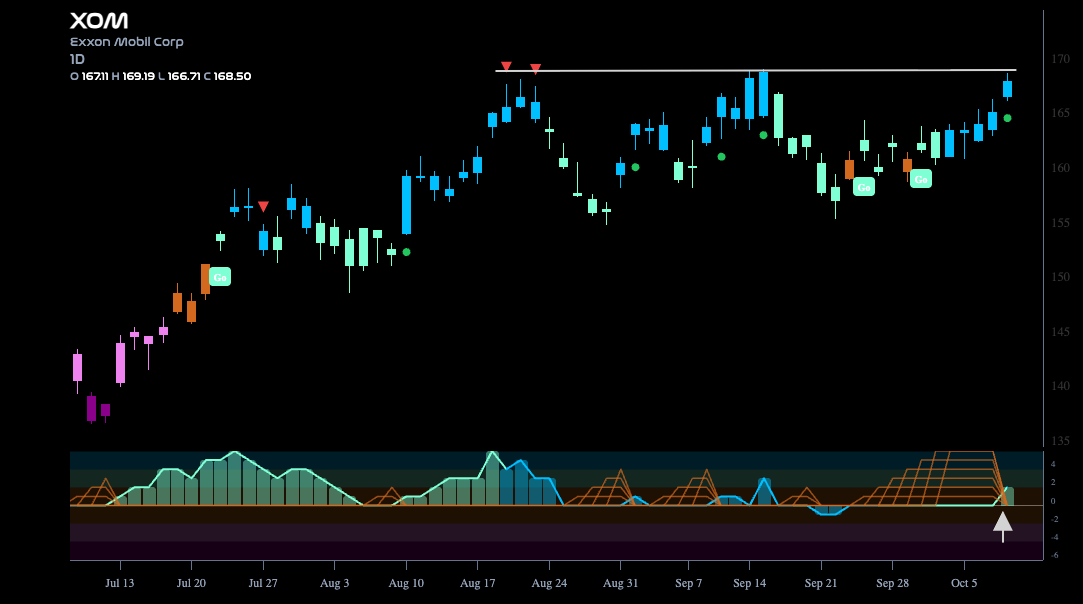
Task: Click the 155 price axis label
Action: coord(1060,223)
